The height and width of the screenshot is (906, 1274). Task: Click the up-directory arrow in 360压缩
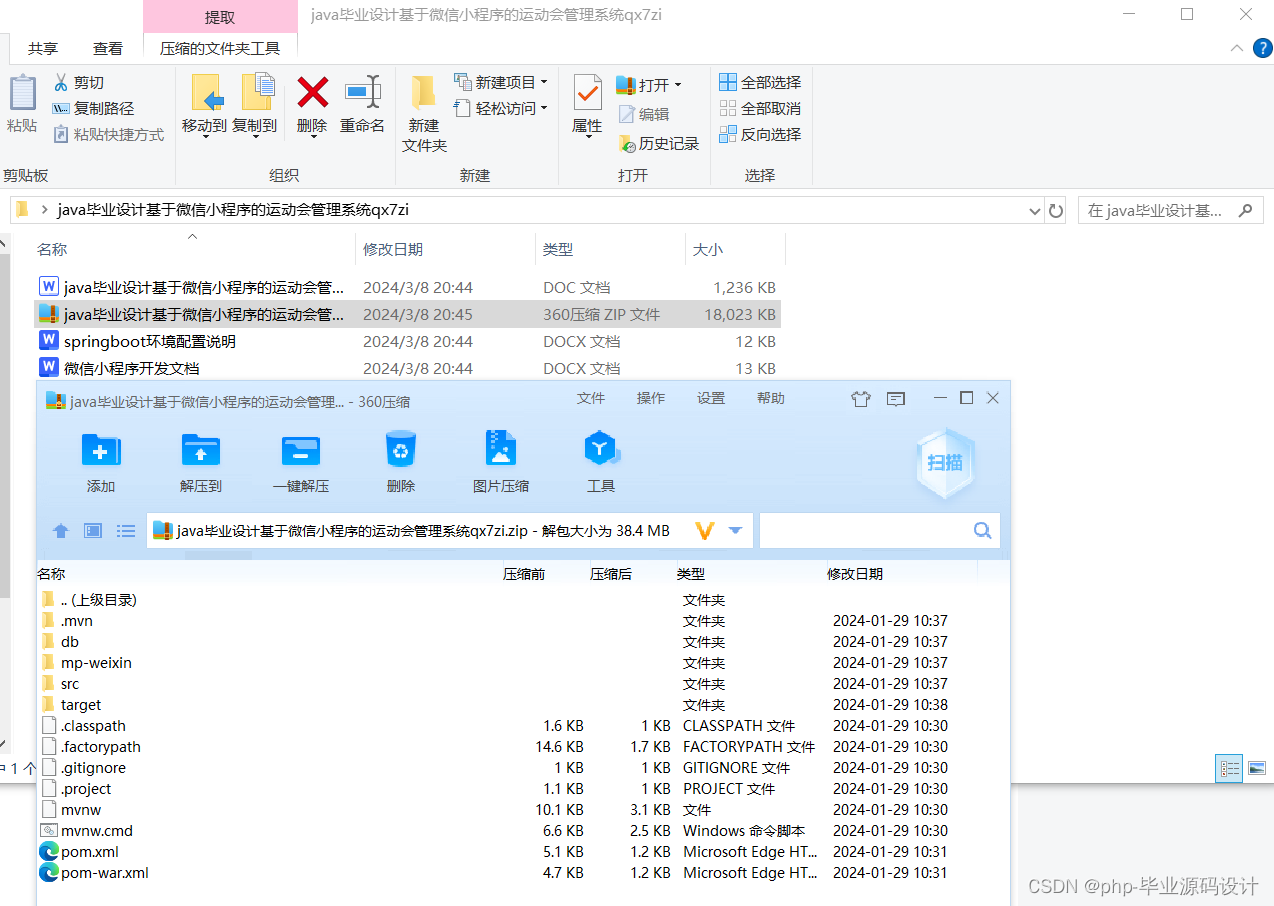[x=61, y=531]
